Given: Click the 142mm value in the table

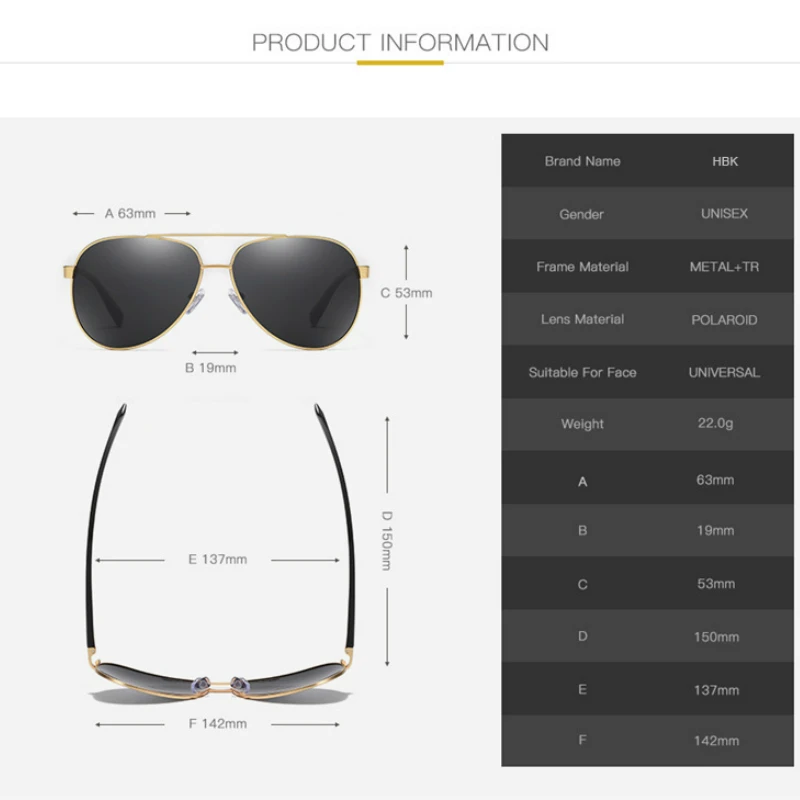Looking at the screenshot, I should [x=716, y=741].
